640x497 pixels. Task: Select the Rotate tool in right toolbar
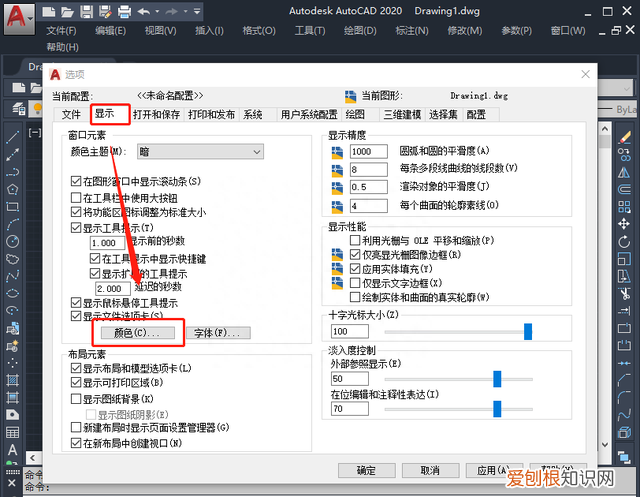point(624,242)
